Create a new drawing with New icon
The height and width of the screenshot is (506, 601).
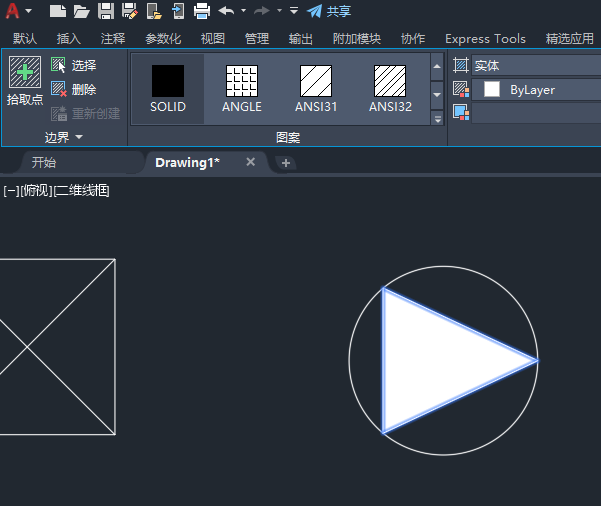(x=59, y=11)
